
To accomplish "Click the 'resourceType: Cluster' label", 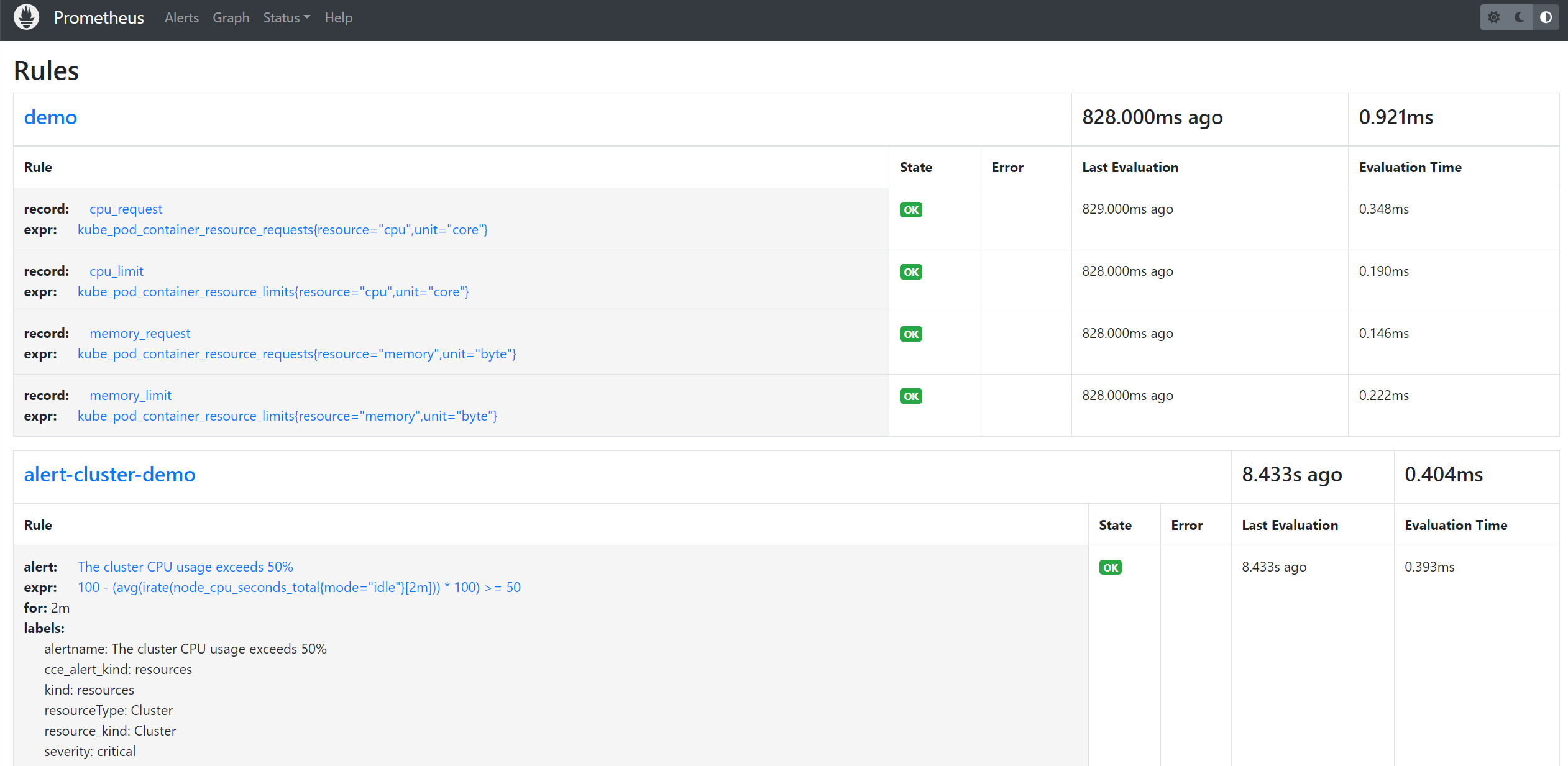I will (109, 711).
